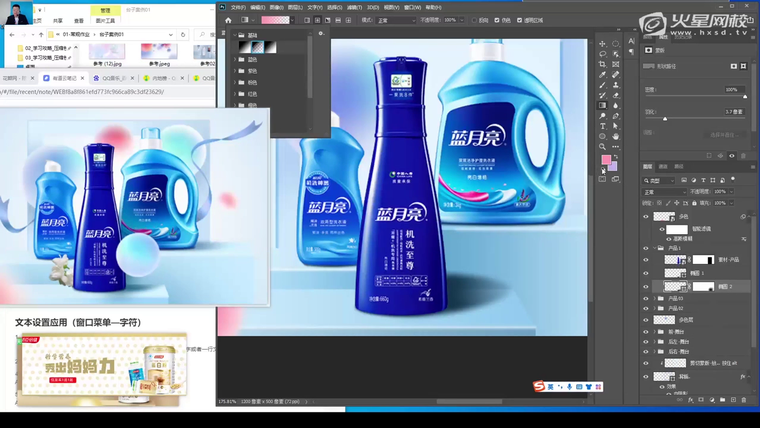Select the 椭圆 2 layer mask thumbnail
Image resolution: width=760 pixels, height=428 pixels.
tap(704, 286)
